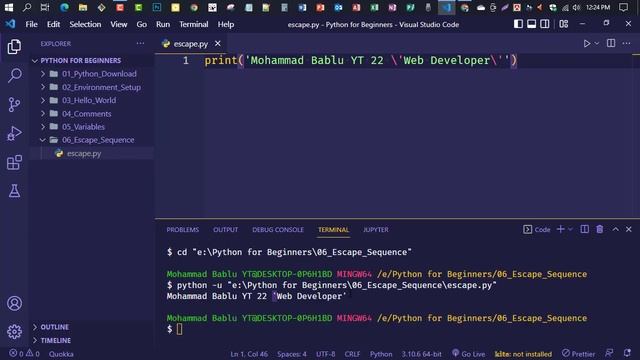Open the Help menu

[x=226, y=24]
